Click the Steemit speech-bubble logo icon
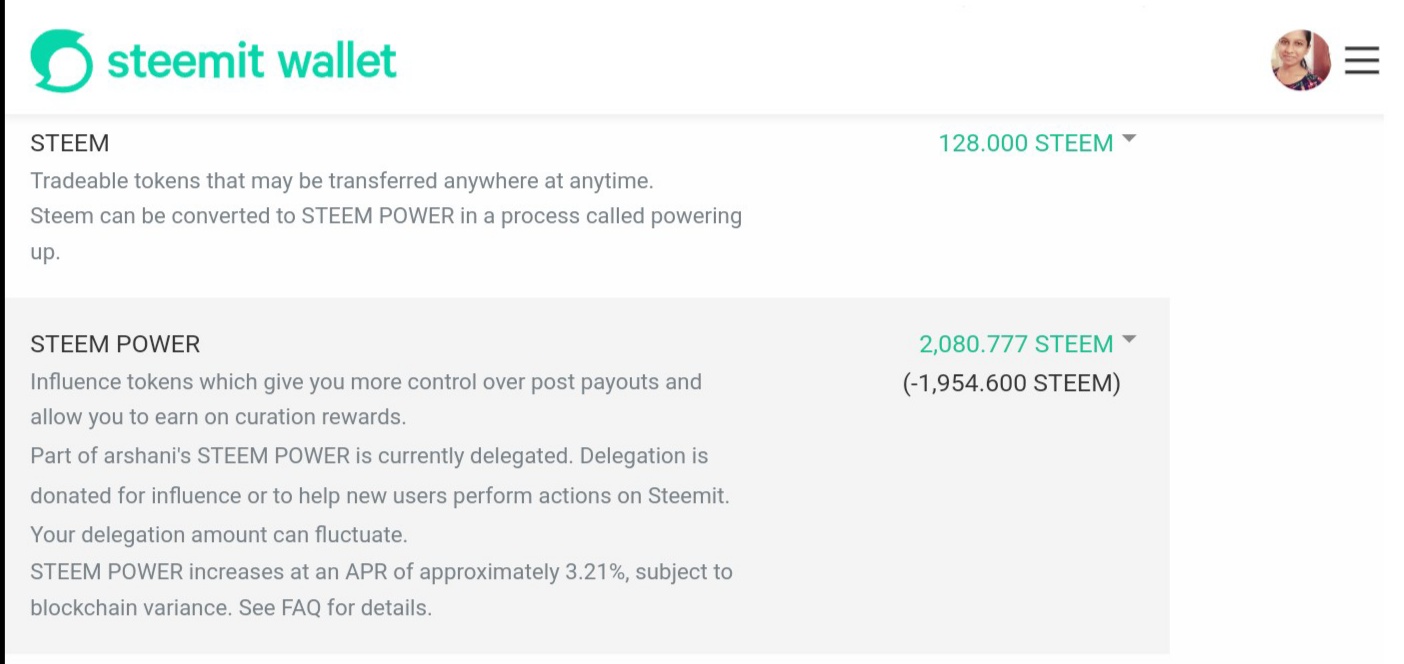This screenshot has width=1404, height=664. (62, 61)
